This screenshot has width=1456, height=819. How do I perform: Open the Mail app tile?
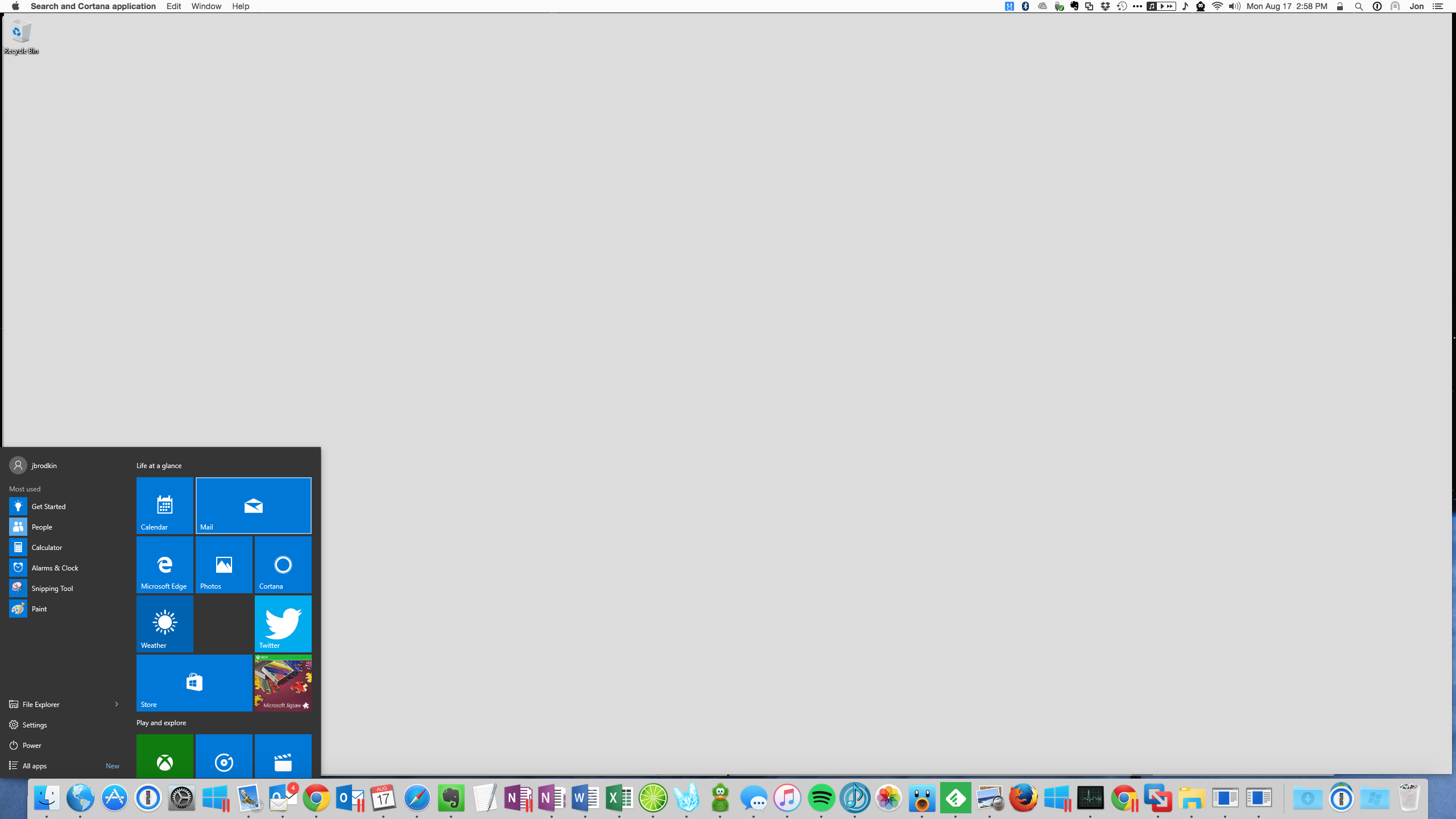(253, 505)
